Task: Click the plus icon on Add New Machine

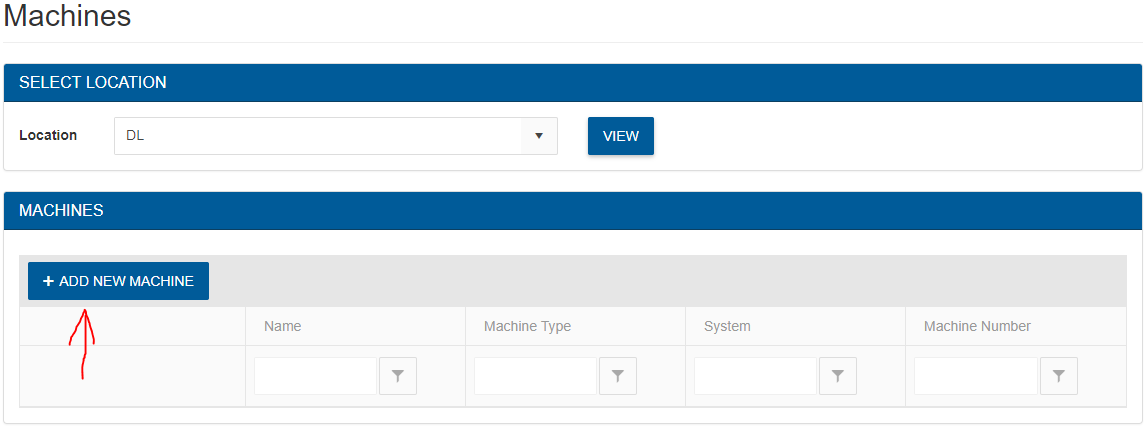Action: 48,282
